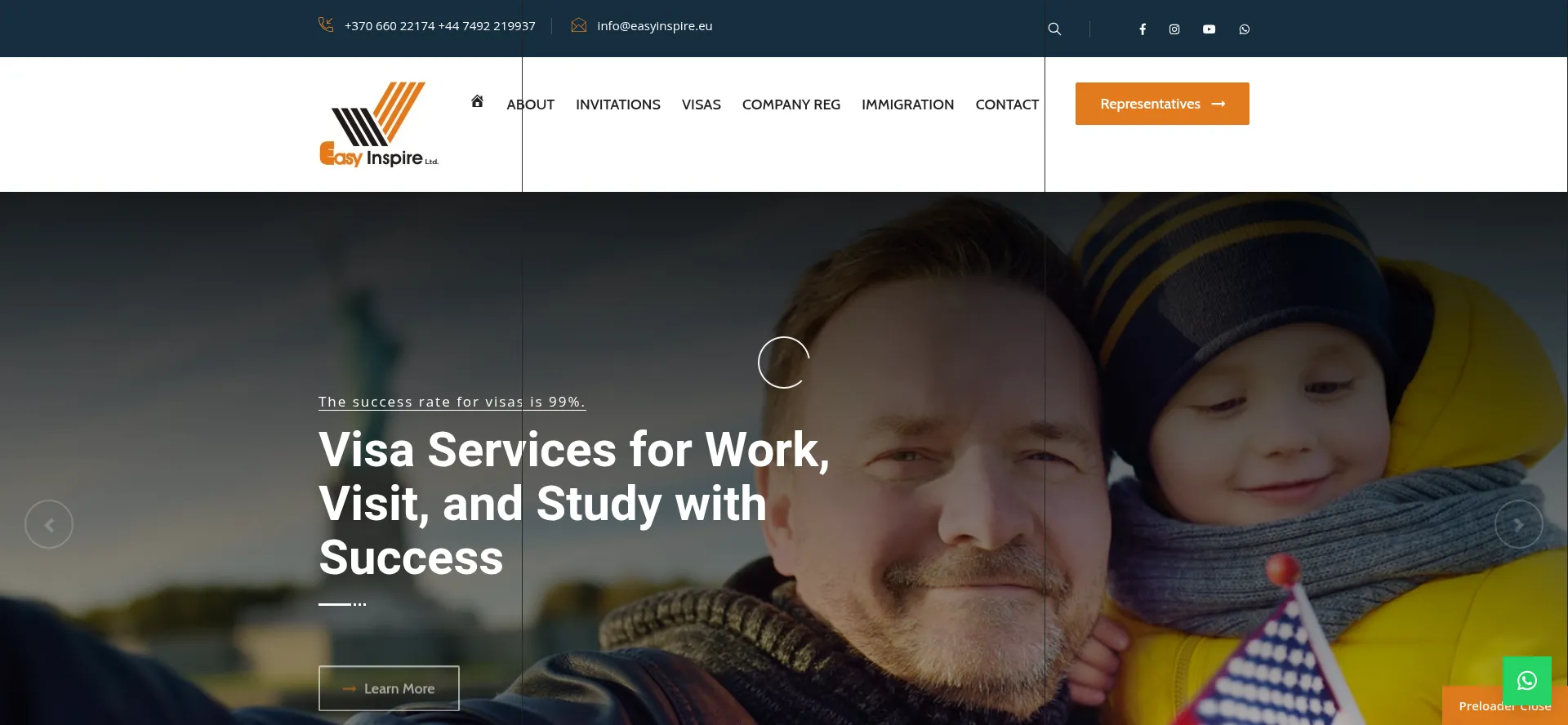This screenshot has height=725, width=1568.
Task: Open the YouTube channel icon
Action: (x=1209, y=29)
